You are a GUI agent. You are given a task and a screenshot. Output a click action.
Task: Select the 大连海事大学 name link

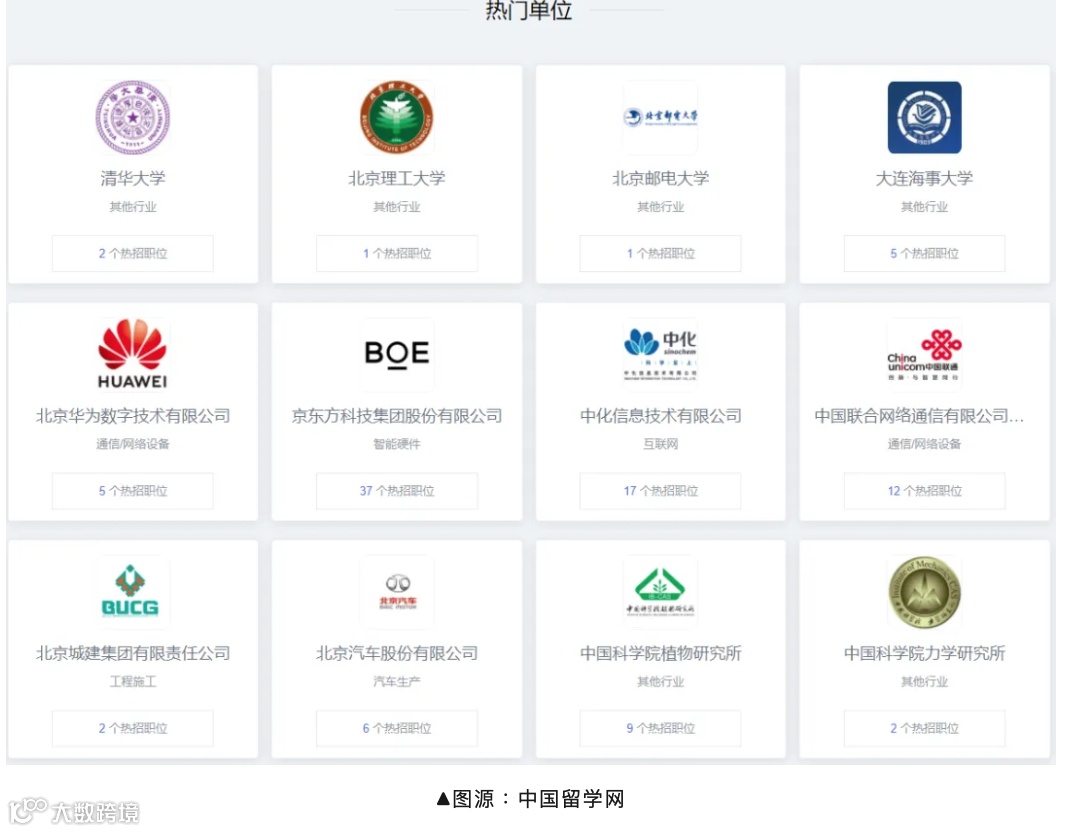click(x=924, y=178)
